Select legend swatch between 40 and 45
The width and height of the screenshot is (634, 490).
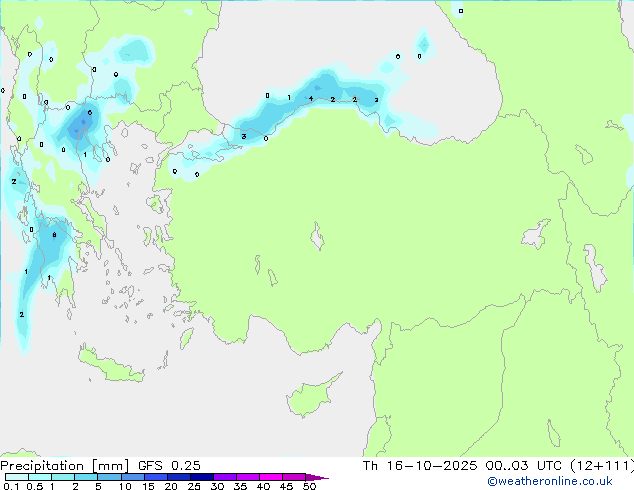pyautogui.click(x=271, y=477)
